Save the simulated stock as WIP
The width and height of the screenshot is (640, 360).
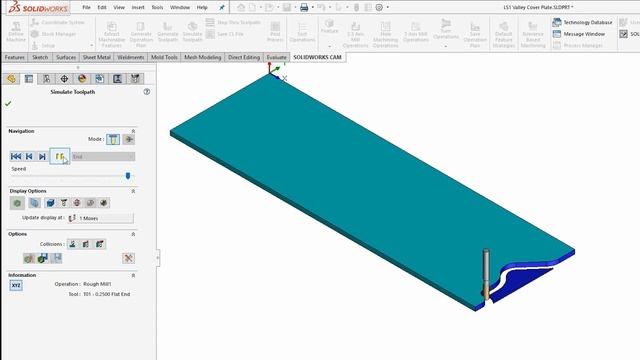click(x=42, y=258)
